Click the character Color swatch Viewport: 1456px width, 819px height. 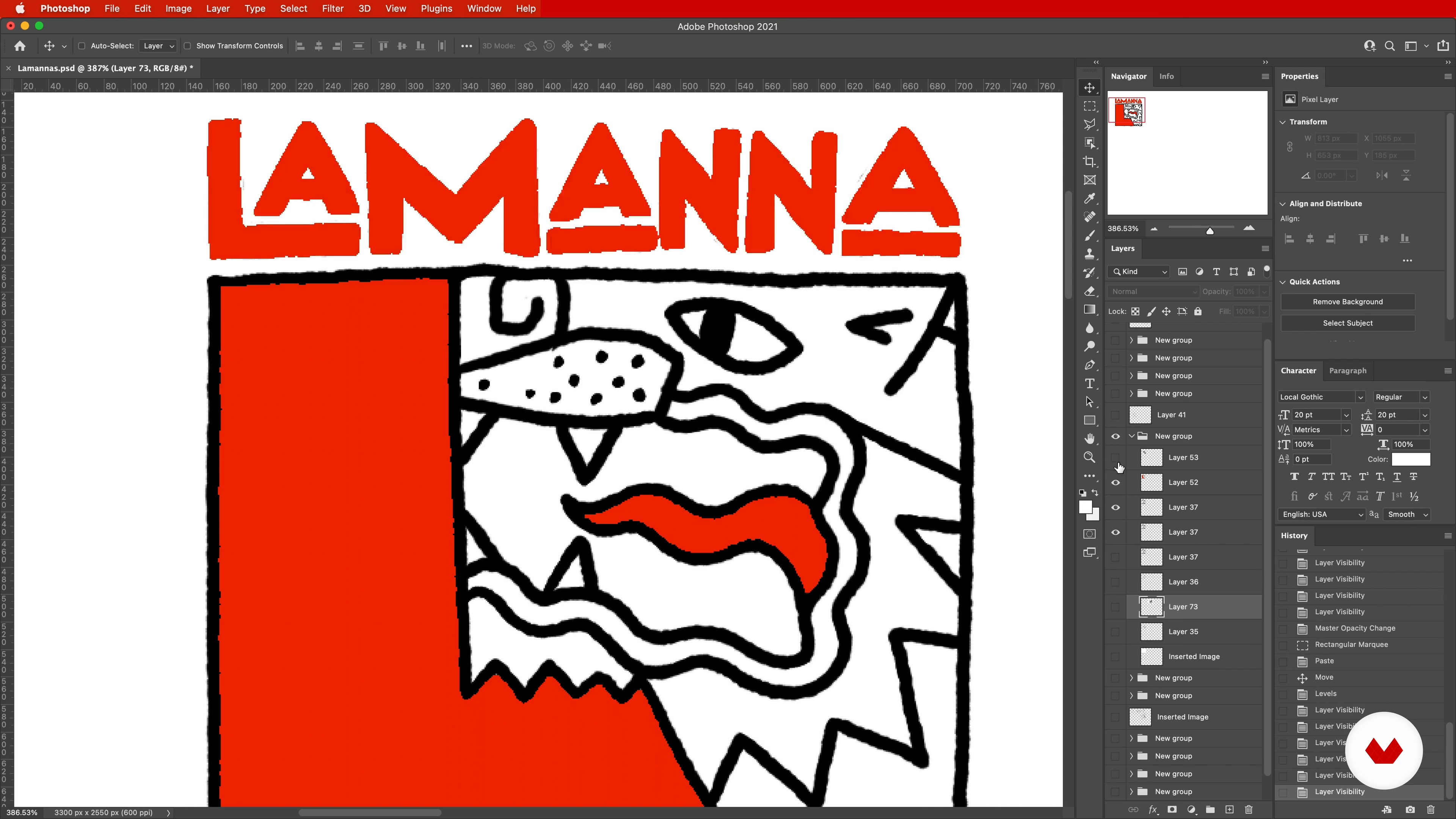pyautogui.click(x=1411, y=460)
